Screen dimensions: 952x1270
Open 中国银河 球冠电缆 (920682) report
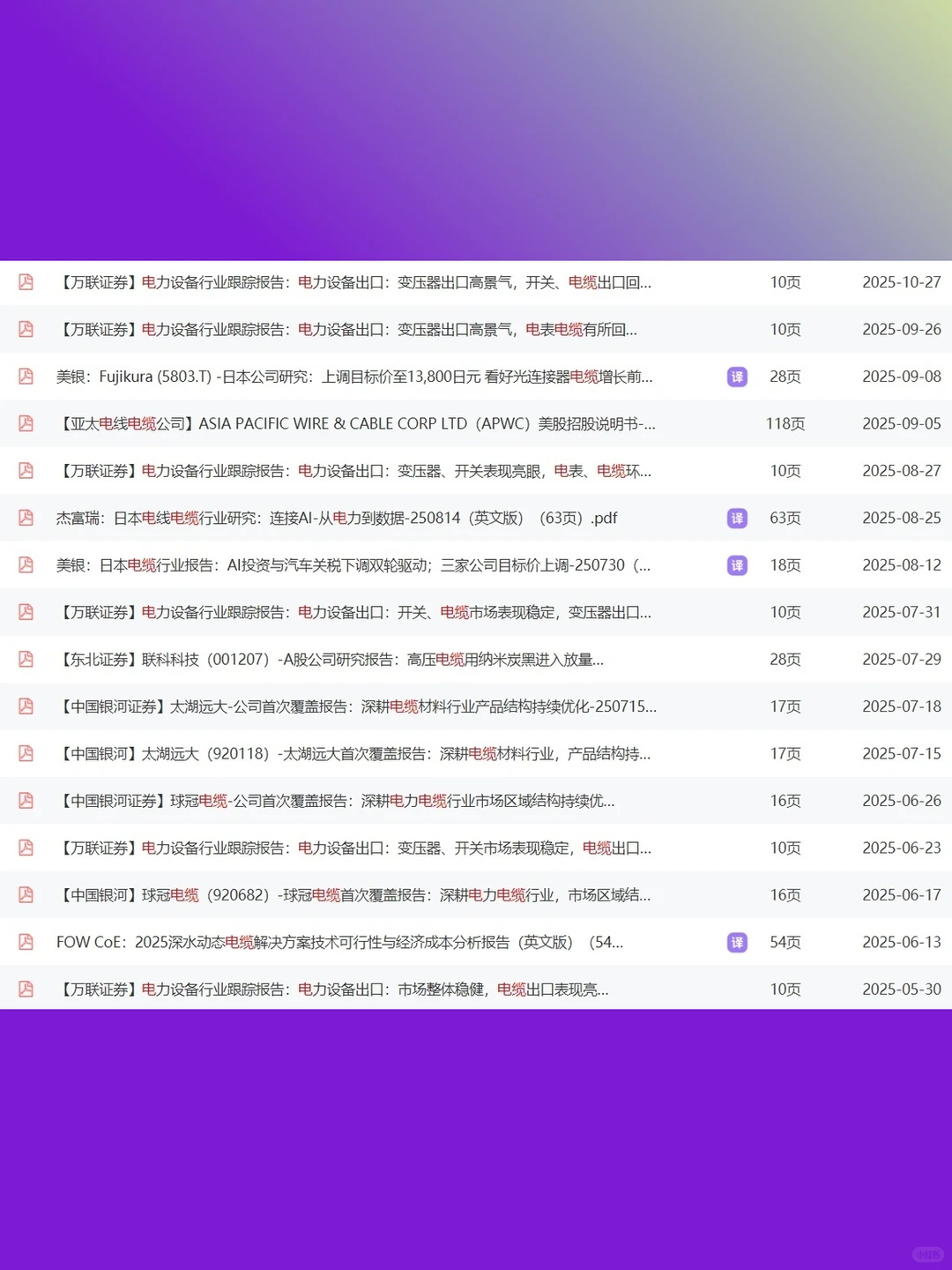coord(353,895)
